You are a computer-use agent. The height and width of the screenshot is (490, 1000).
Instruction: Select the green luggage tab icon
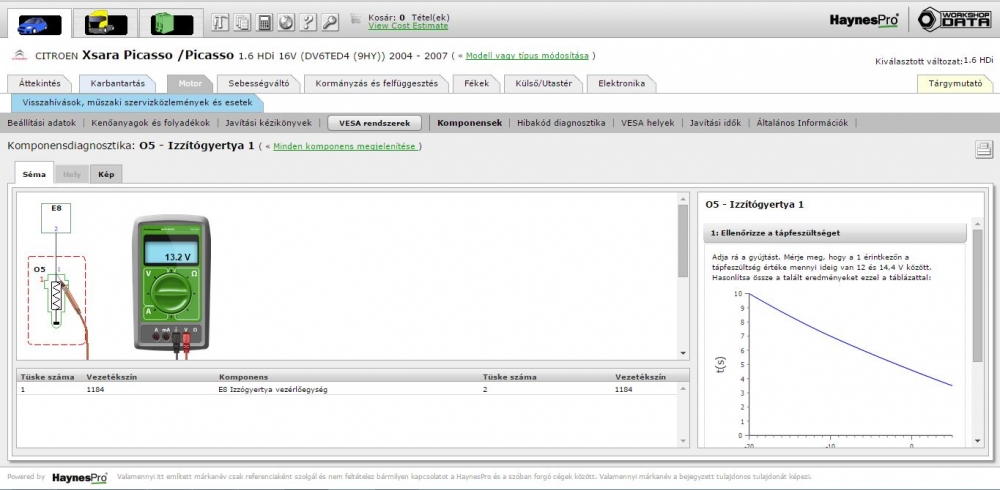[172, 24]
